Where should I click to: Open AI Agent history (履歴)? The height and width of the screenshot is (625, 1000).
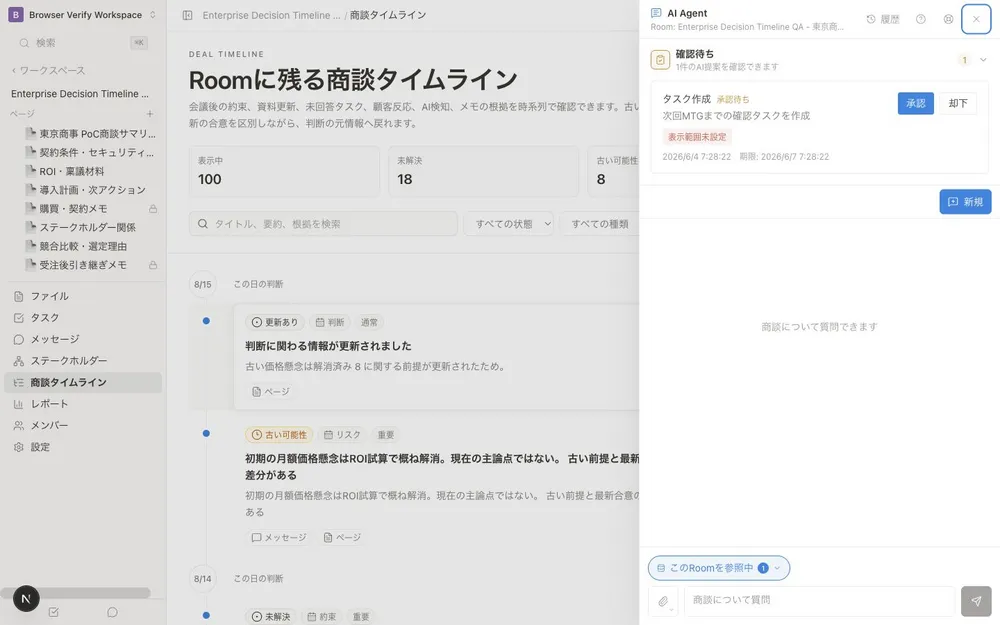[883, 19]
